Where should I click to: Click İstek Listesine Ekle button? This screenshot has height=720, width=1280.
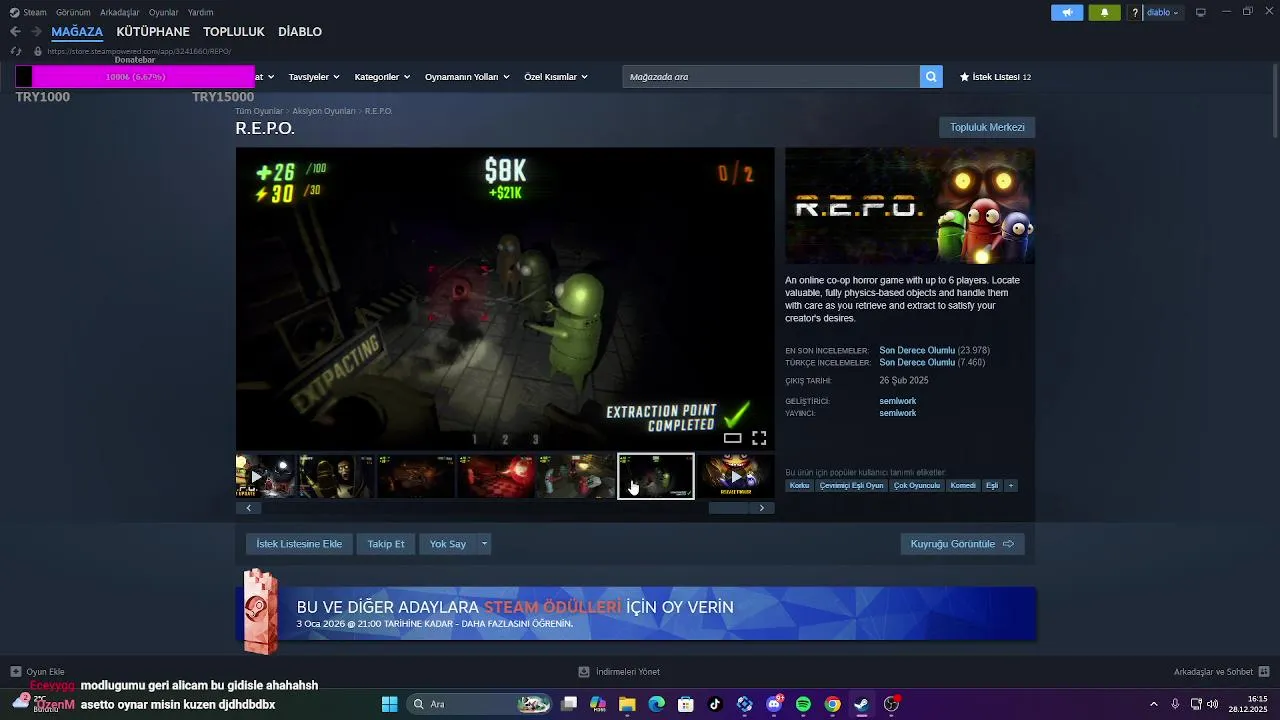pyautogui.click(x=299, y=544)
